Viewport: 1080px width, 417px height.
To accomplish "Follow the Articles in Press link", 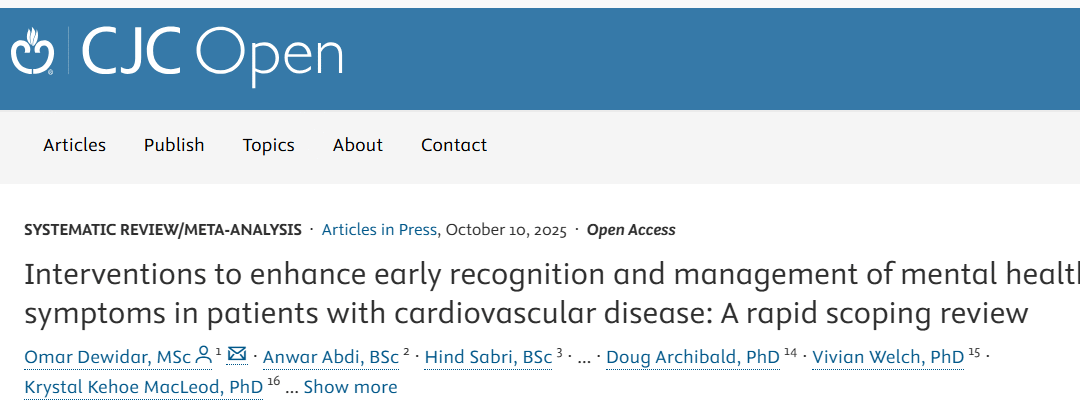I will 379,230.
